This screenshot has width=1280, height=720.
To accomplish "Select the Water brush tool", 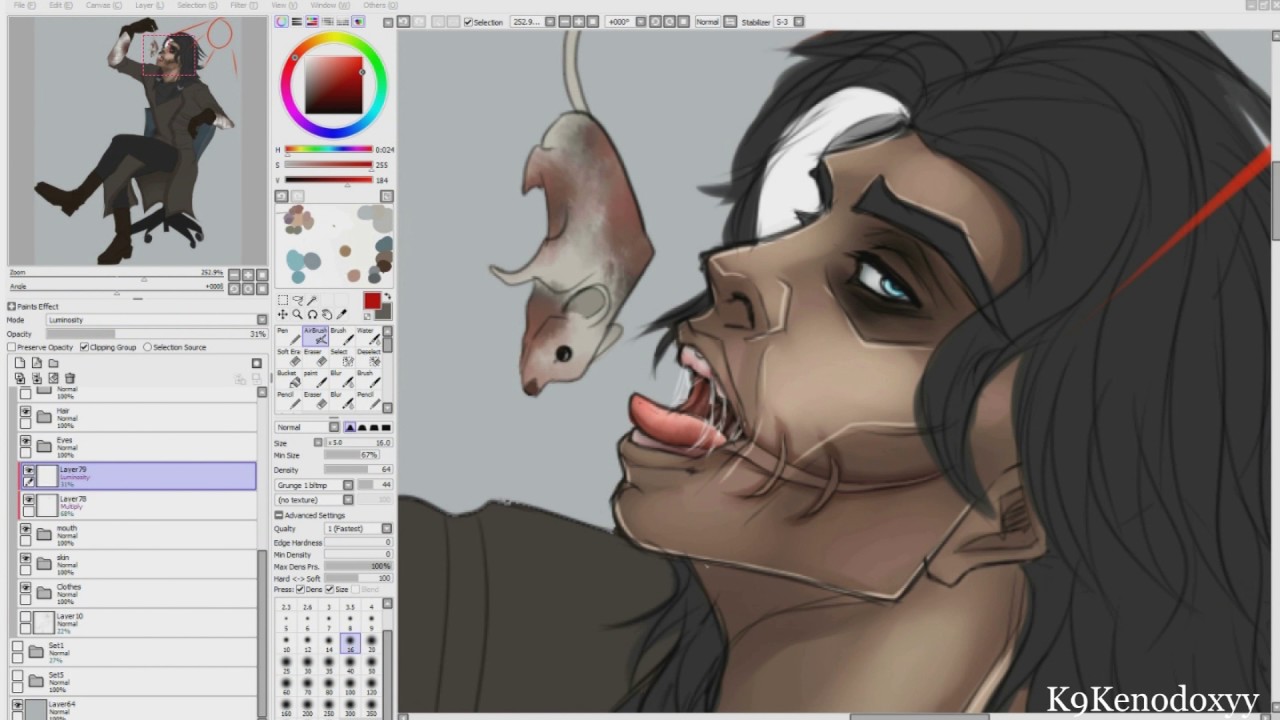I will point(369,336).
